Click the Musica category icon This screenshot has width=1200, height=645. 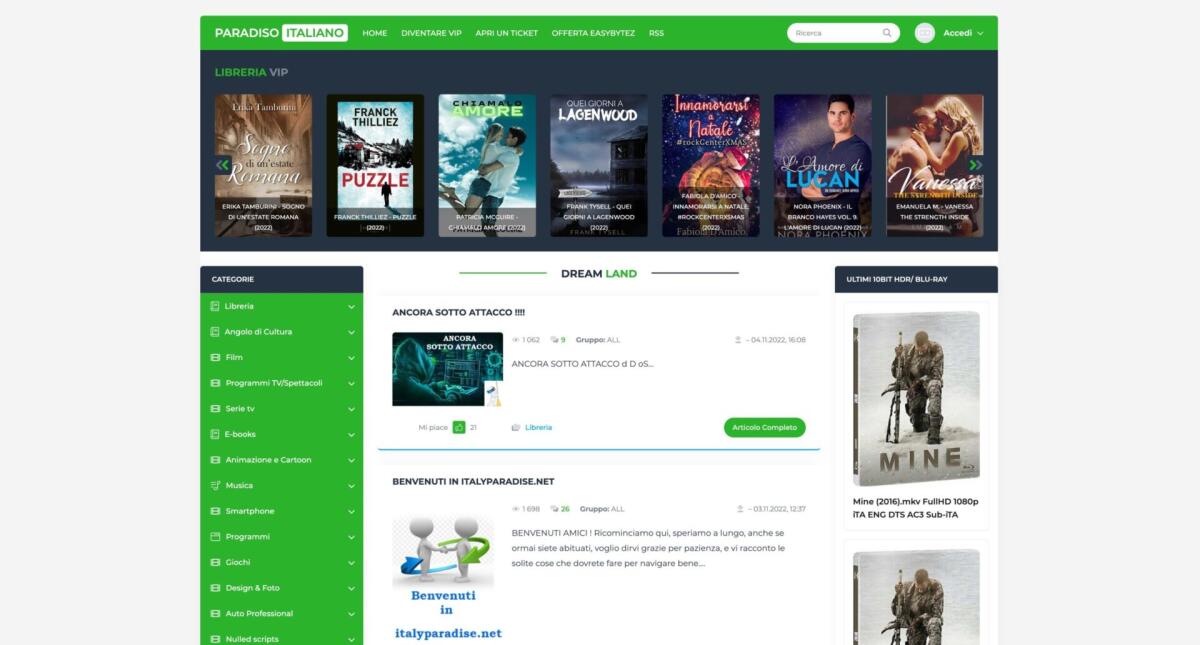pos(214,485)
